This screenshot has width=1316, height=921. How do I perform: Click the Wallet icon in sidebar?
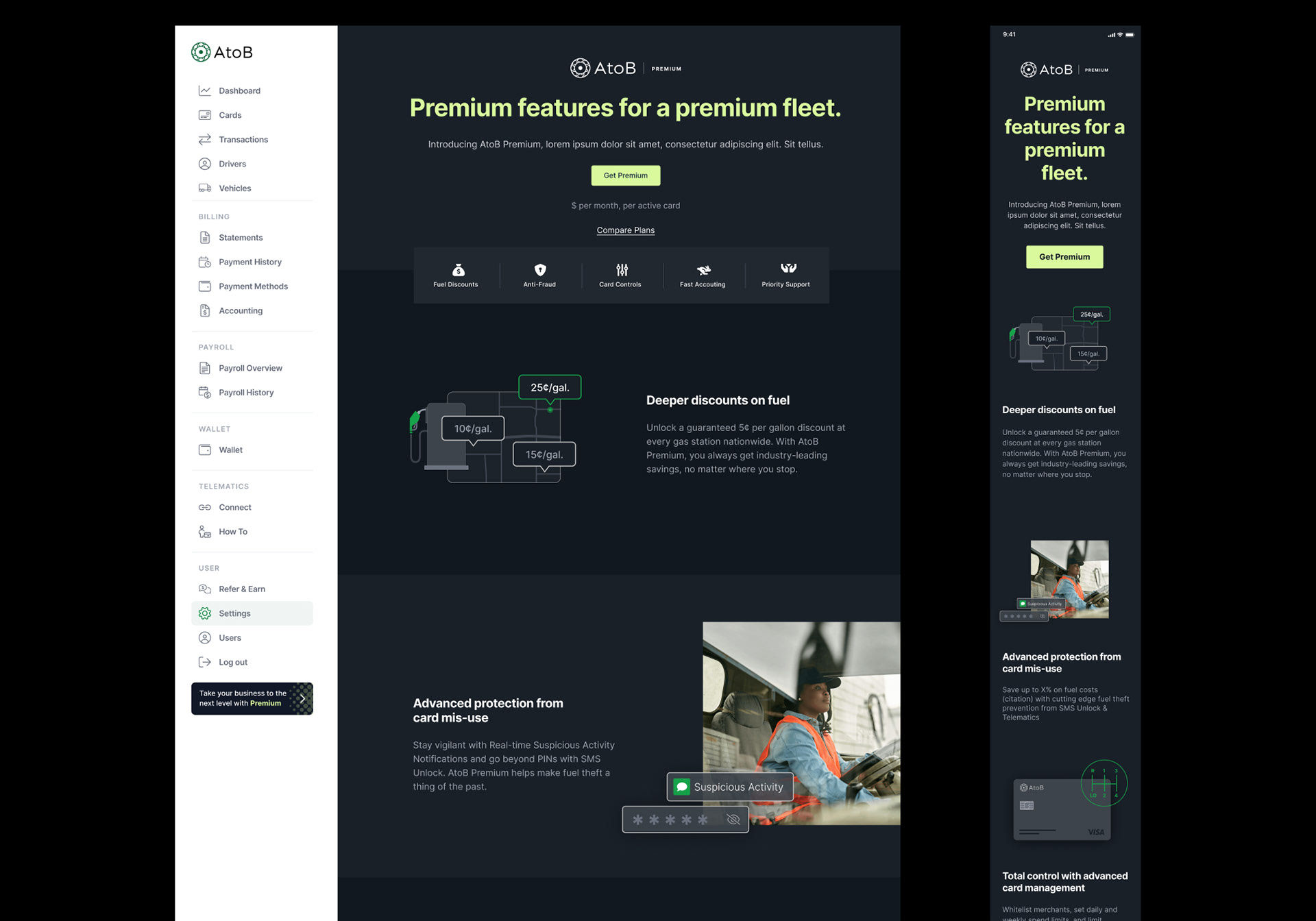tap(204, 450)
